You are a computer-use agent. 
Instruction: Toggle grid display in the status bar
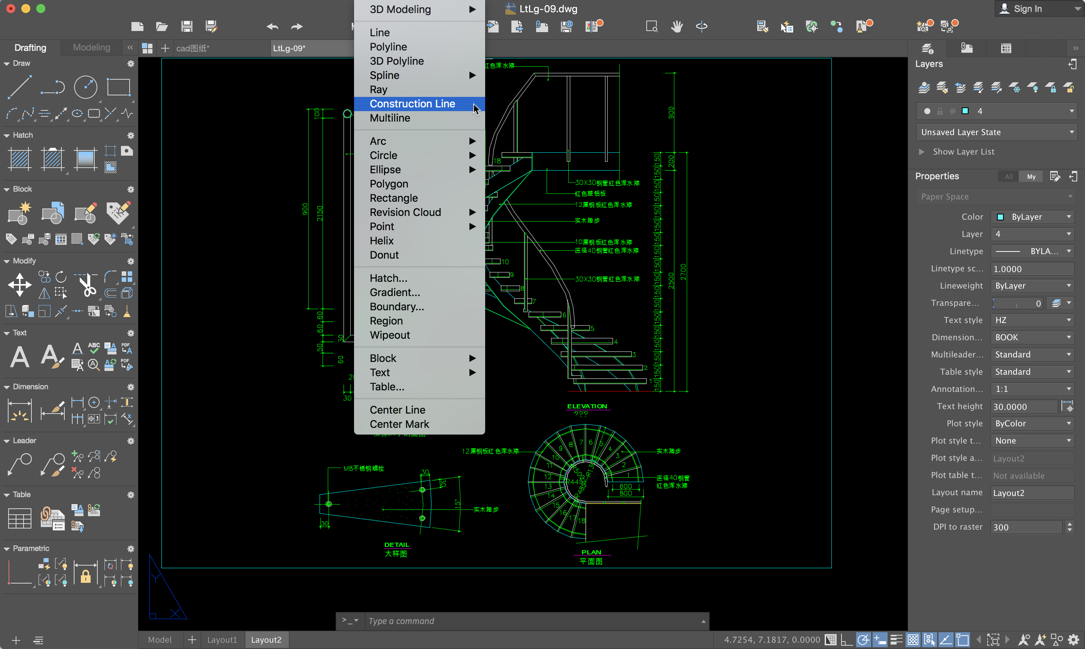coord(912,639)
